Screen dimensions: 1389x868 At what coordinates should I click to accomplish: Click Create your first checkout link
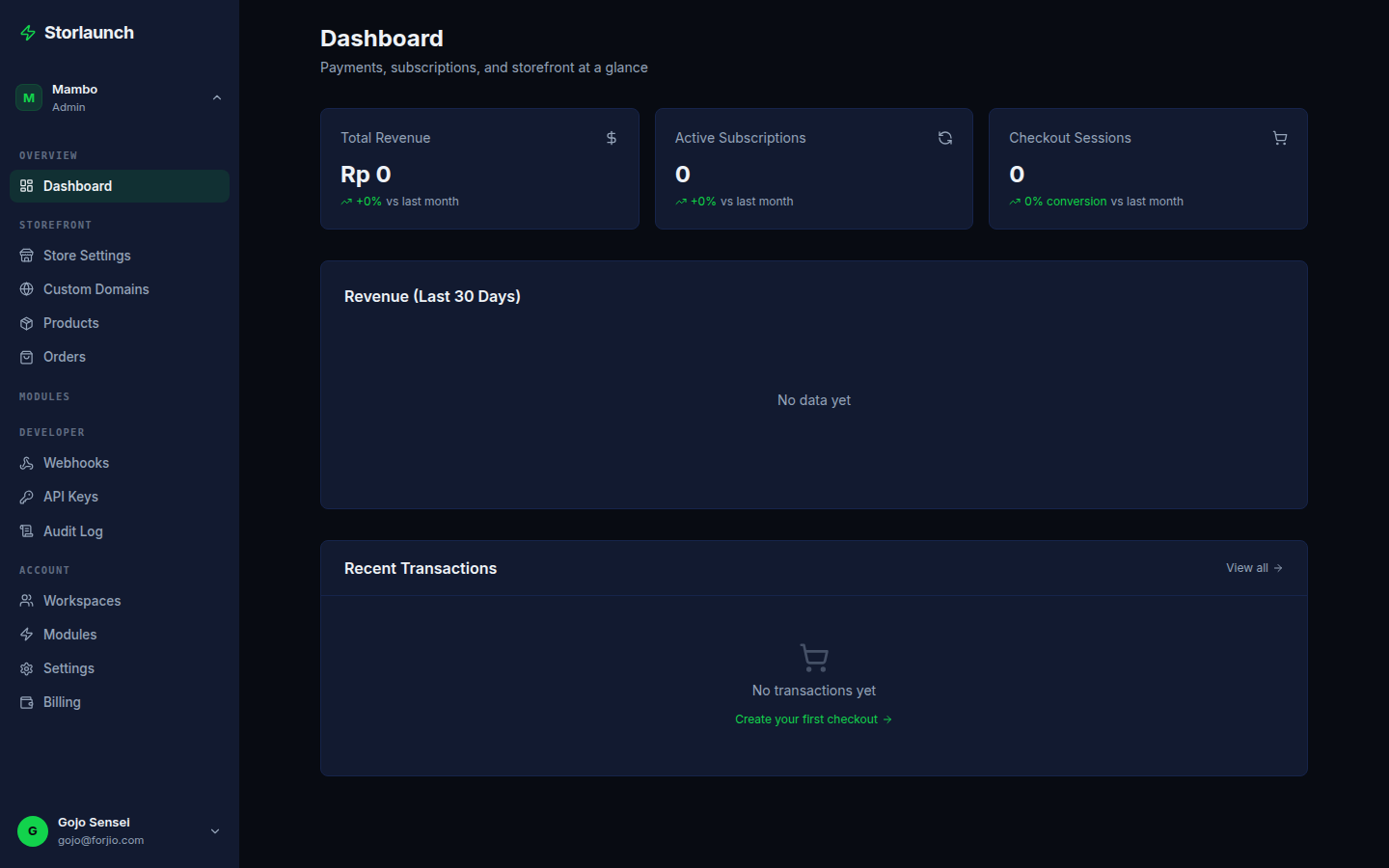click(x=813, y=719)
